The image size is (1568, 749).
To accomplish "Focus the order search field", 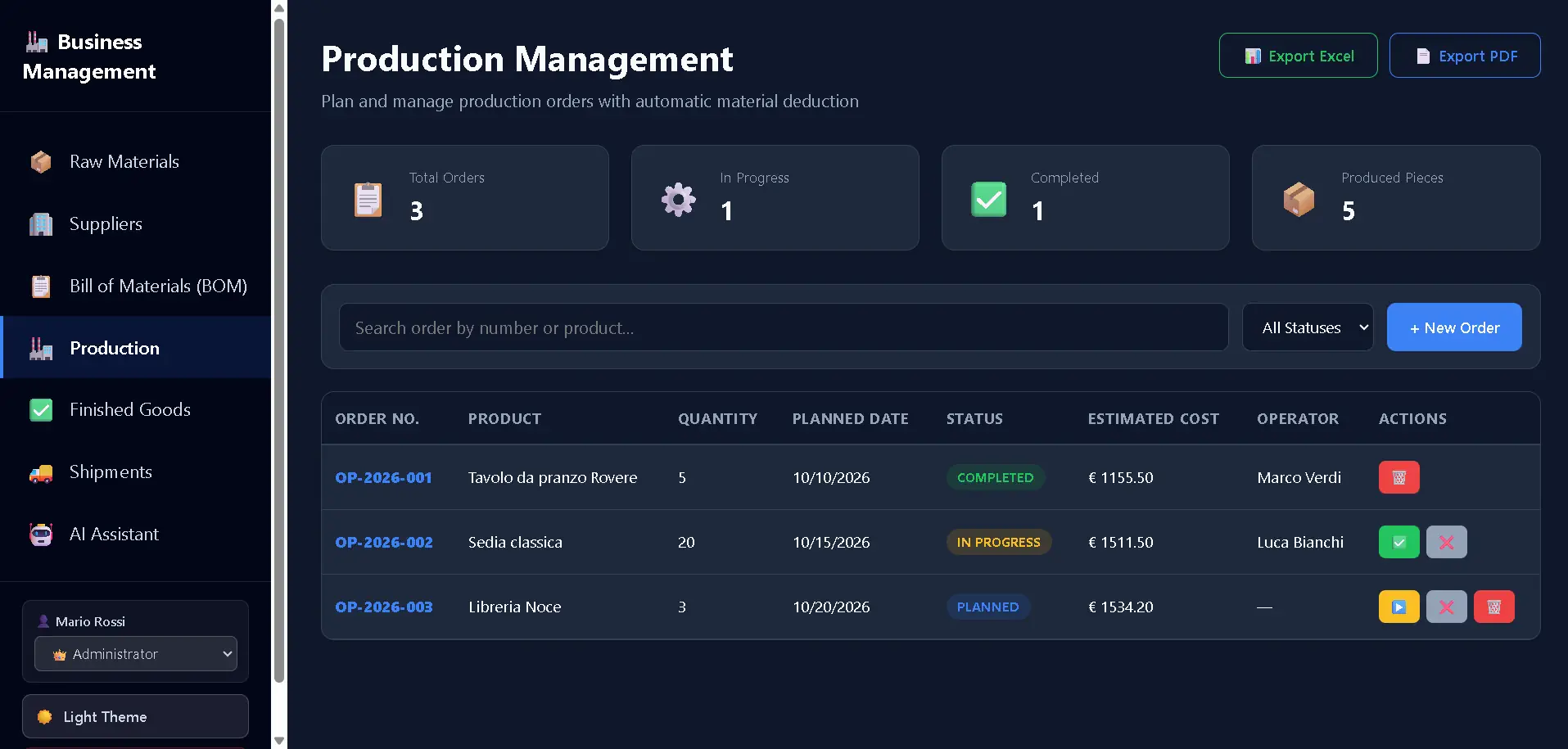I will [x=784, y=327].
